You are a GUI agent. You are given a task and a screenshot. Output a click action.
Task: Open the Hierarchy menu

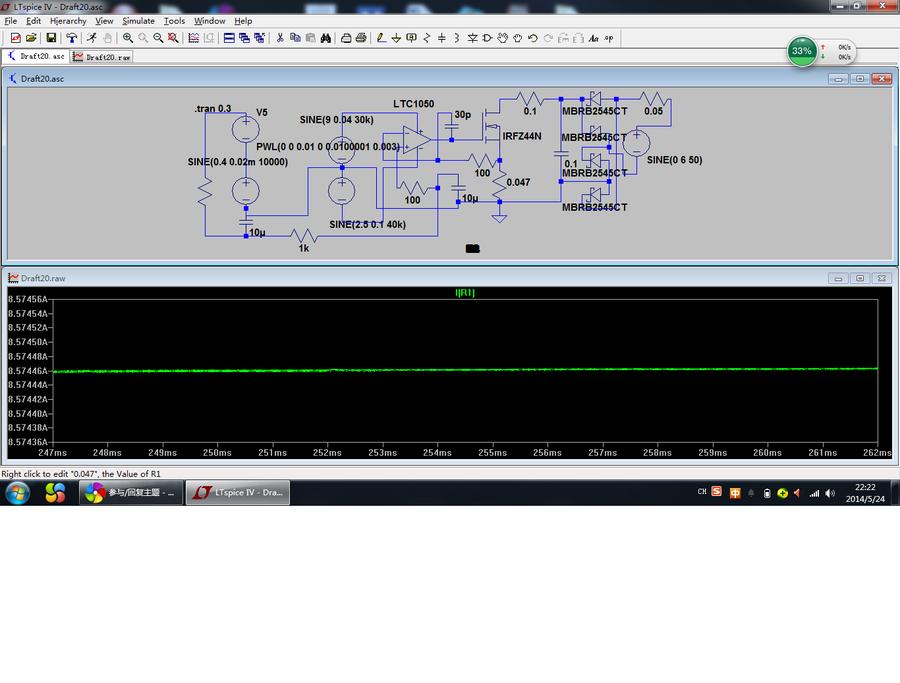point(68,21)
